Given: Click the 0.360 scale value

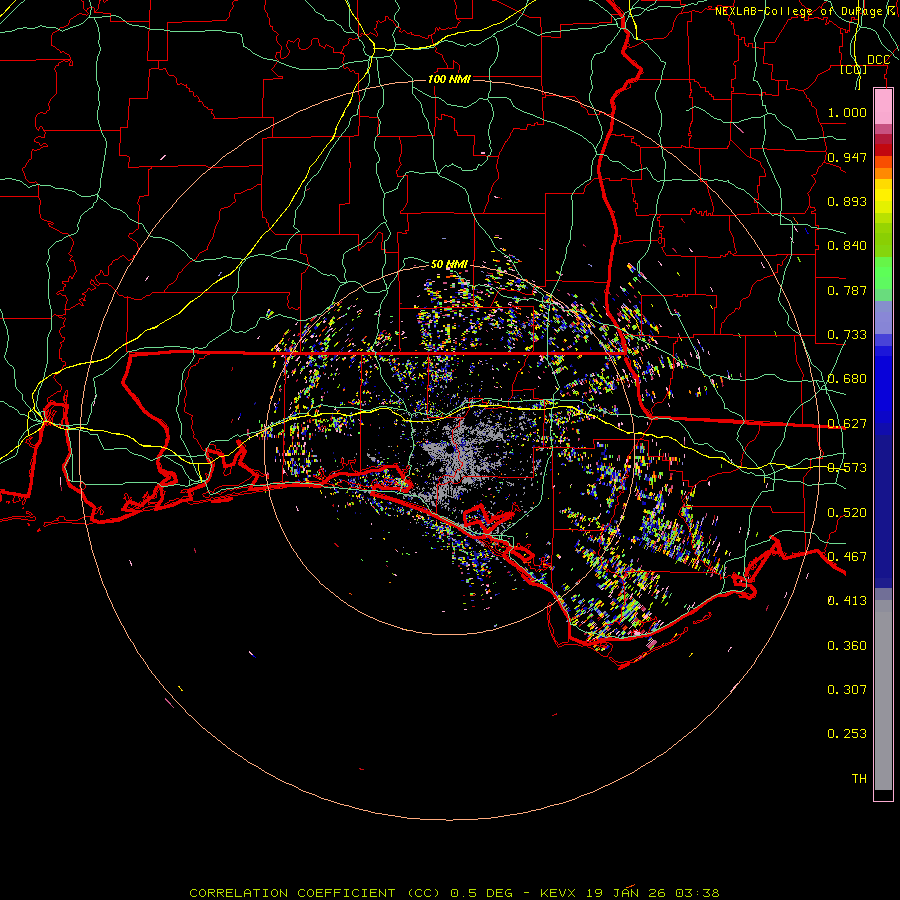Looking at the screenshot, I should click(847, 646).
